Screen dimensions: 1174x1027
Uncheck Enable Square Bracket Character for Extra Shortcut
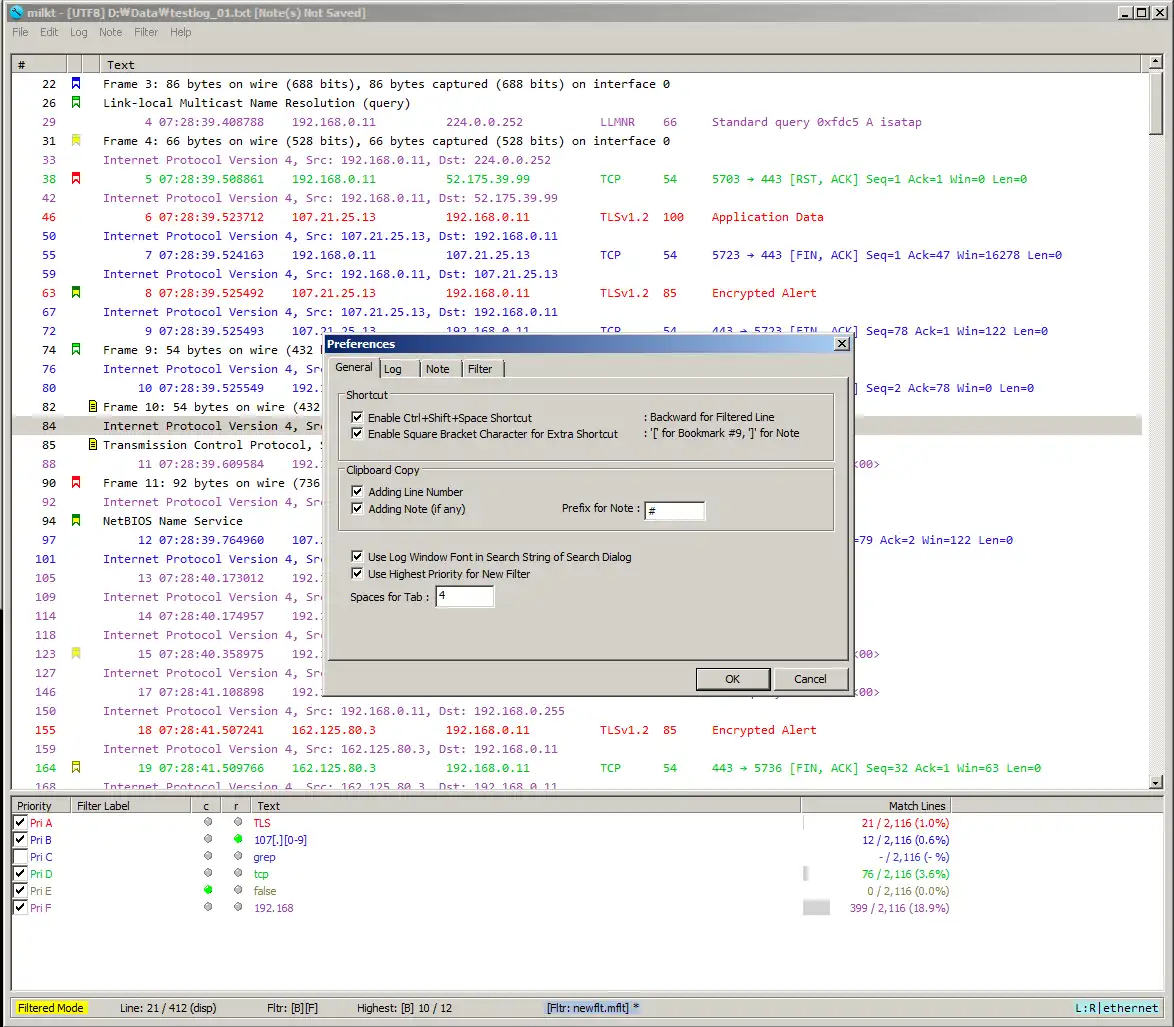pos(357,433)
